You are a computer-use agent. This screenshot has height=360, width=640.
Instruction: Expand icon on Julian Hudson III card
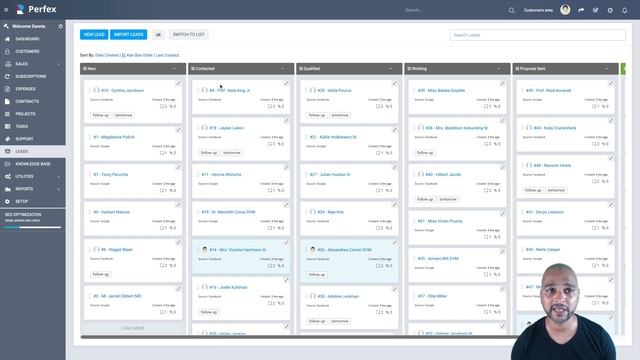coord(395,167)
